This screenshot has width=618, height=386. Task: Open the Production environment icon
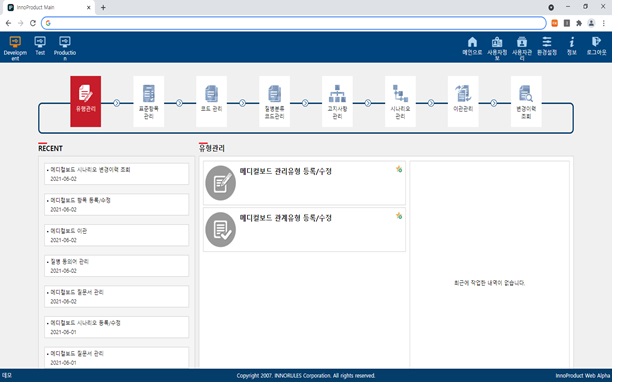(65, 47)
